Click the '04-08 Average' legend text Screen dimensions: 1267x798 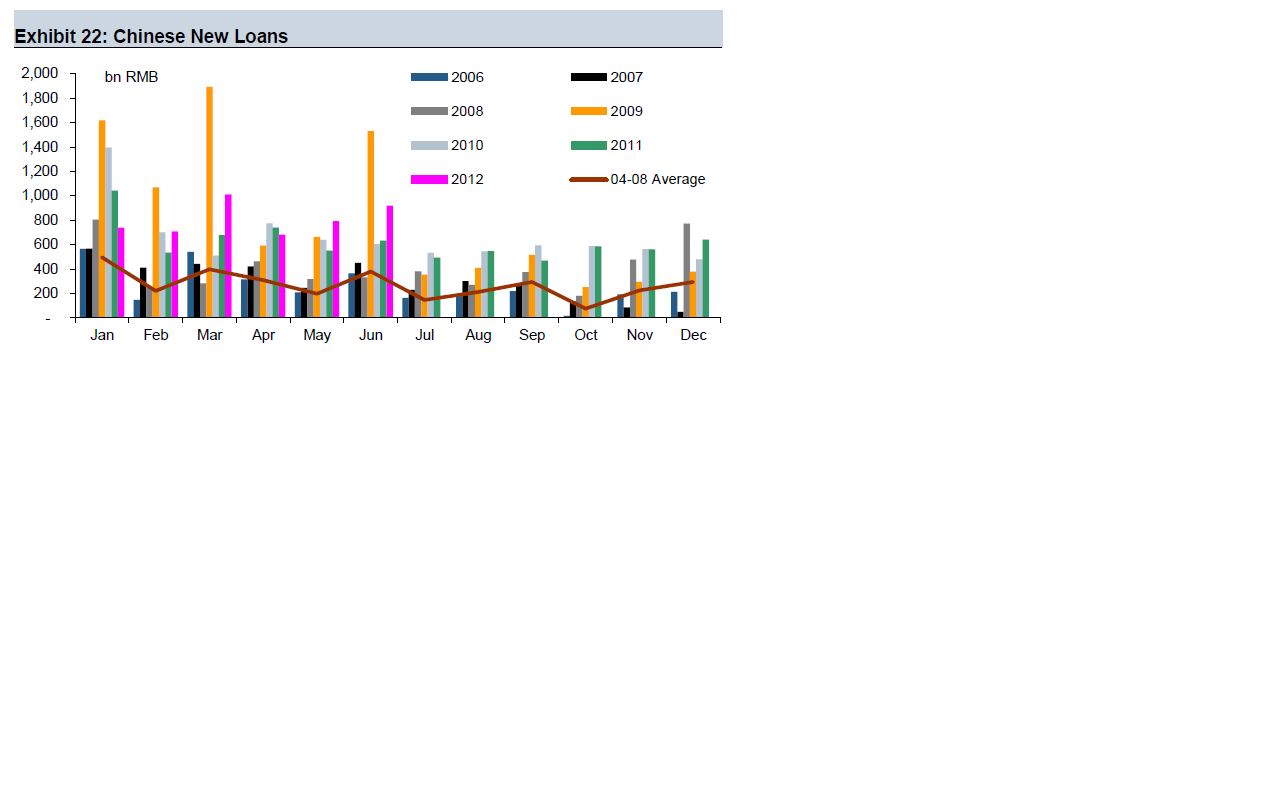[657, 180]
